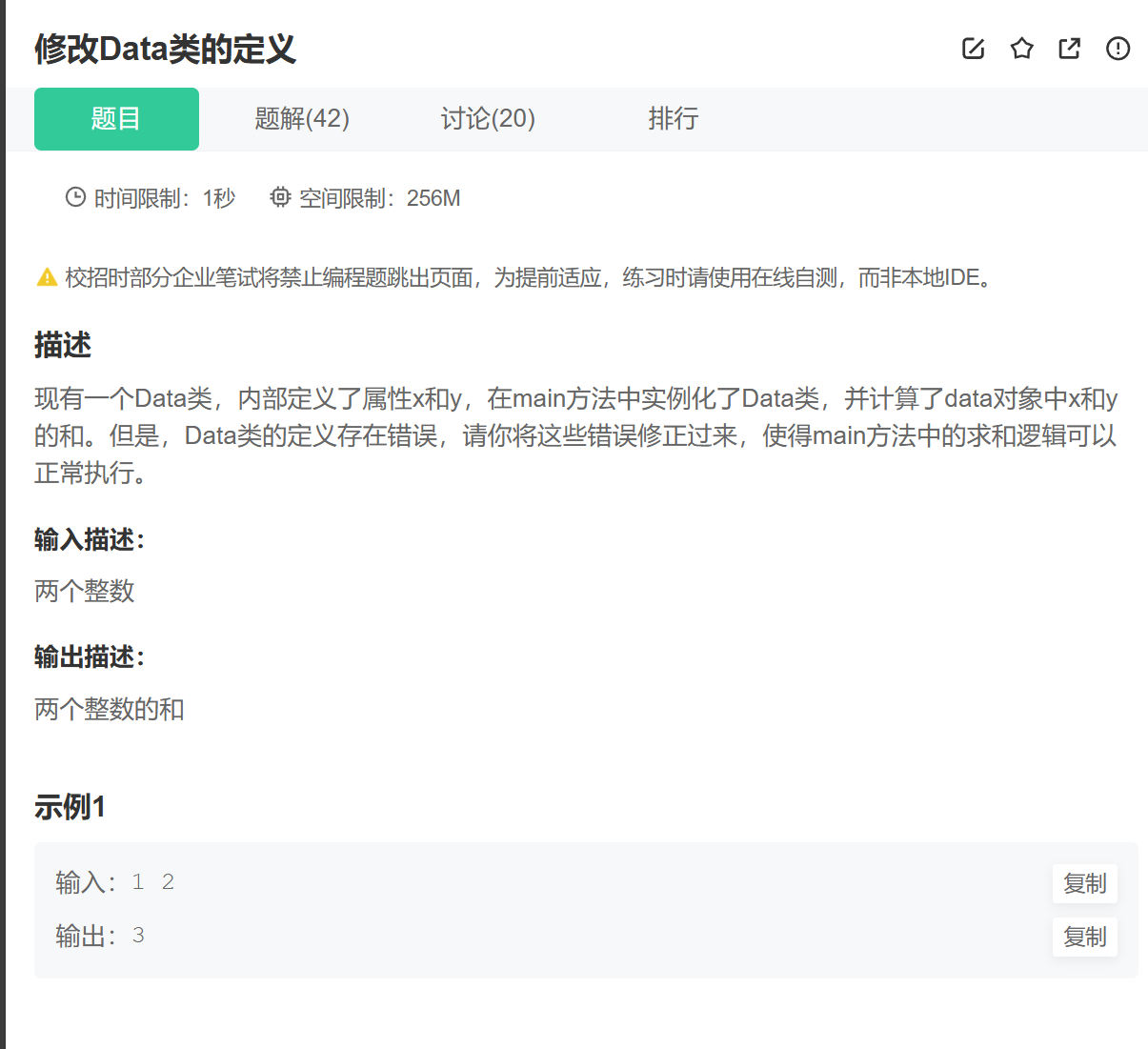This screenshot has width=1148, height=1049.
Task: Click the edit note icon in header
Action: coord(973,49)
